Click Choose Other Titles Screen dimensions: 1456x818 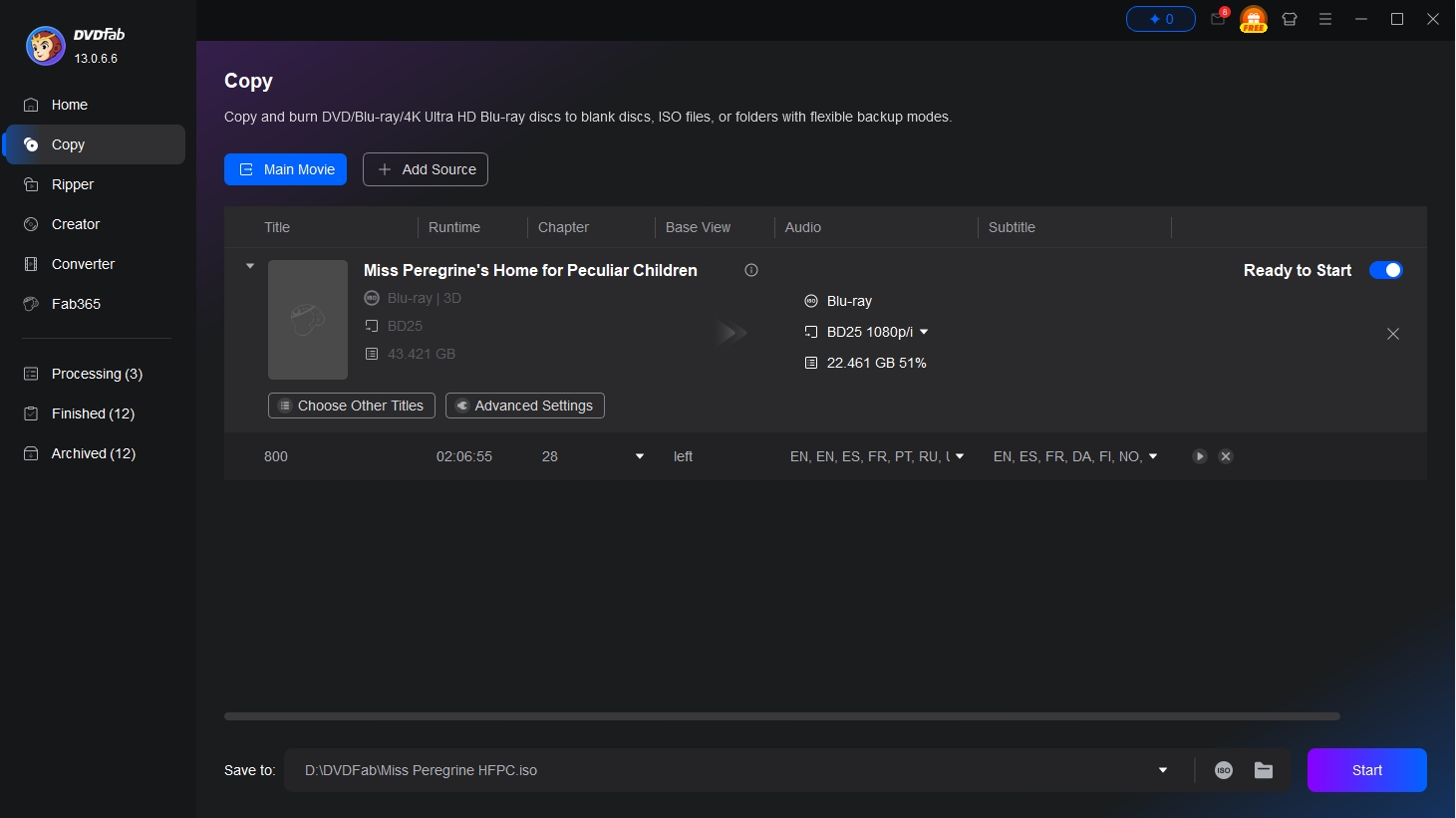pyautogui.click(x=352, y=406)
